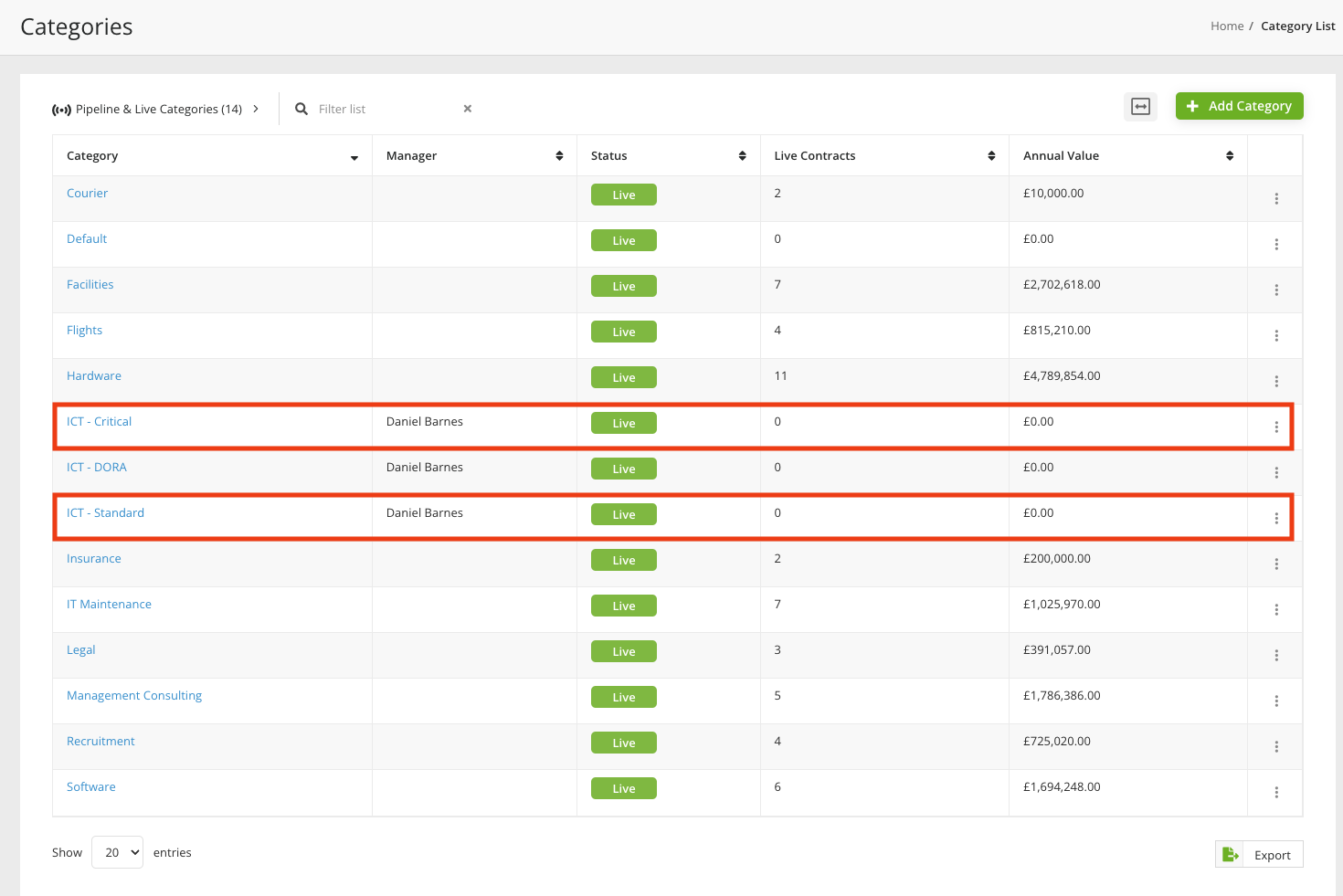Toggle the Live status badge for Hardware
The width and height of the screenshot is (1343, 896).
pyautogui.click(x=623, y=376)
